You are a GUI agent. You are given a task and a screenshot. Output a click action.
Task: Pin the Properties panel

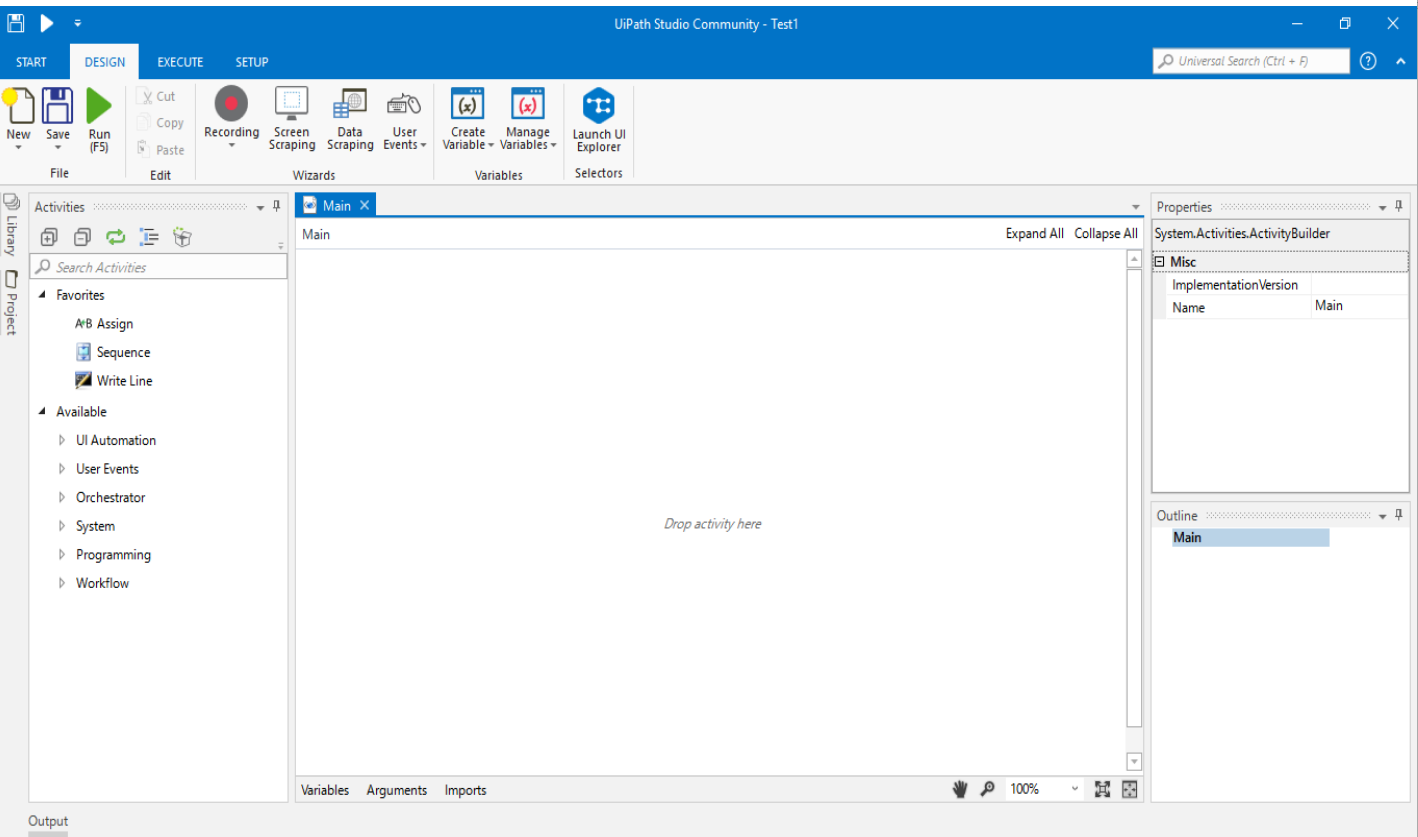(x=1398, y=206)
